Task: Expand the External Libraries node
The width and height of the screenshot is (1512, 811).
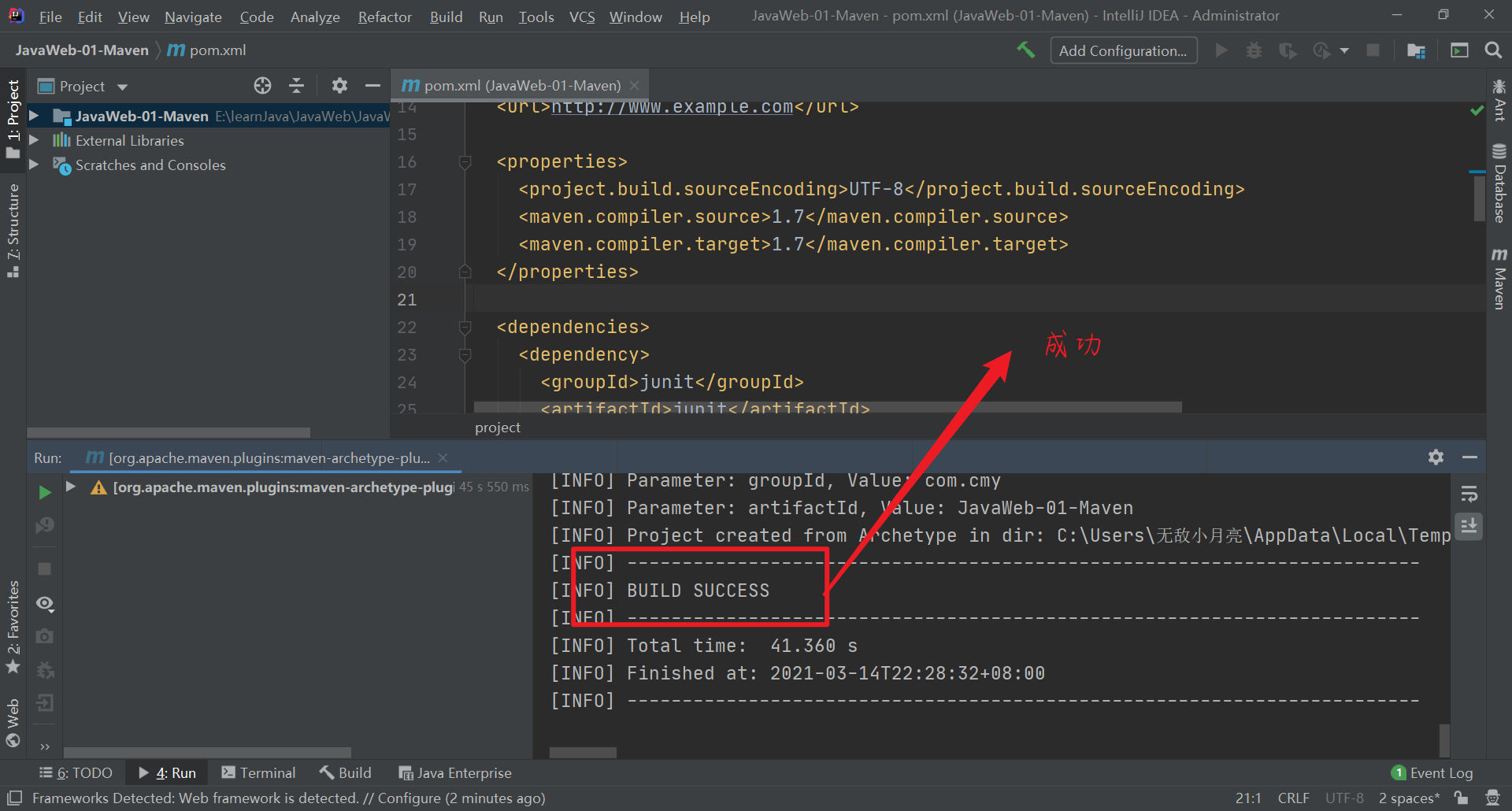Action: 34,140
